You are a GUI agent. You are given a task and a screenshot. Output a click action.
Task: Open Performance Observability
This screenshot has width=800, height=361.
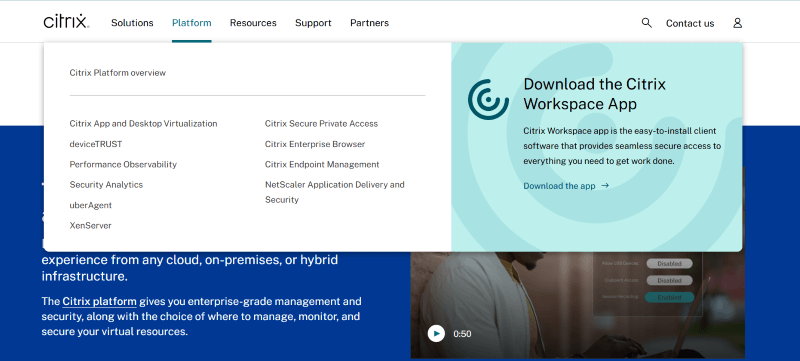123,164
